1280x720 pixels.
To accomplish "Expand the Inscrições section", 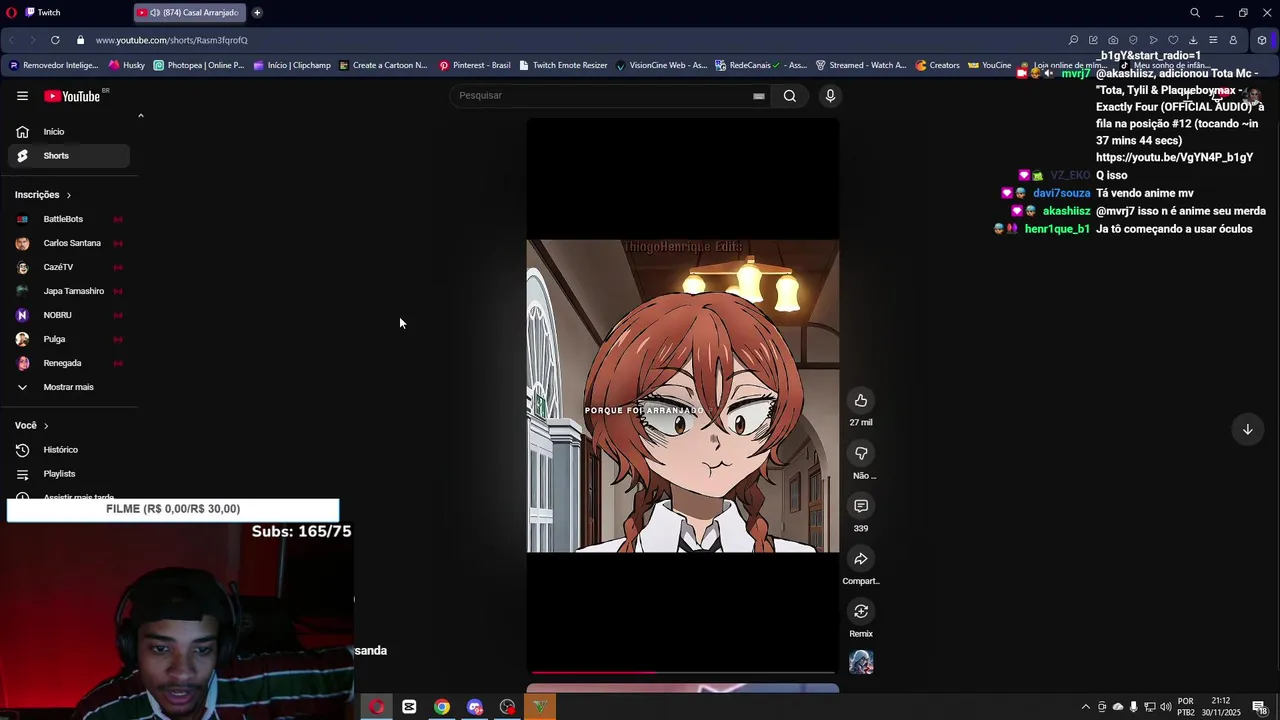I will [43, 195].
